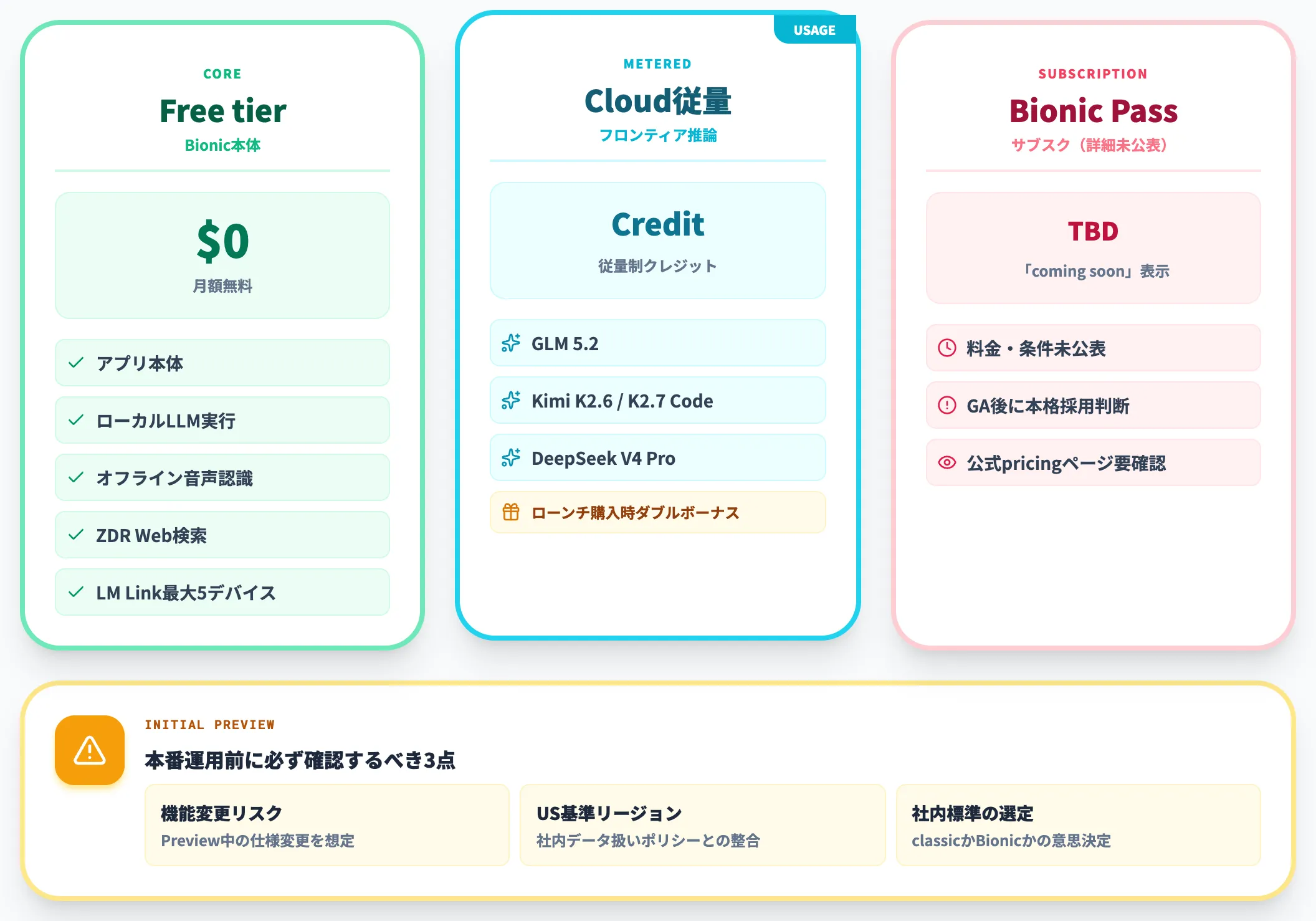Click the METERED label

(658, 64)
